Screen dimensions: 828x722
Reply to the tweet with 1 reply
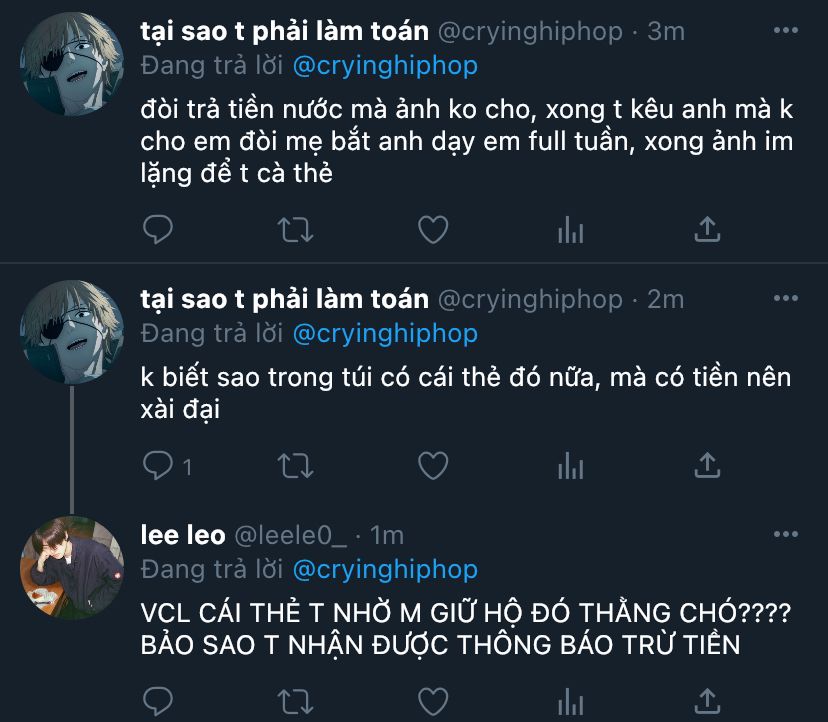coord(158,465)
